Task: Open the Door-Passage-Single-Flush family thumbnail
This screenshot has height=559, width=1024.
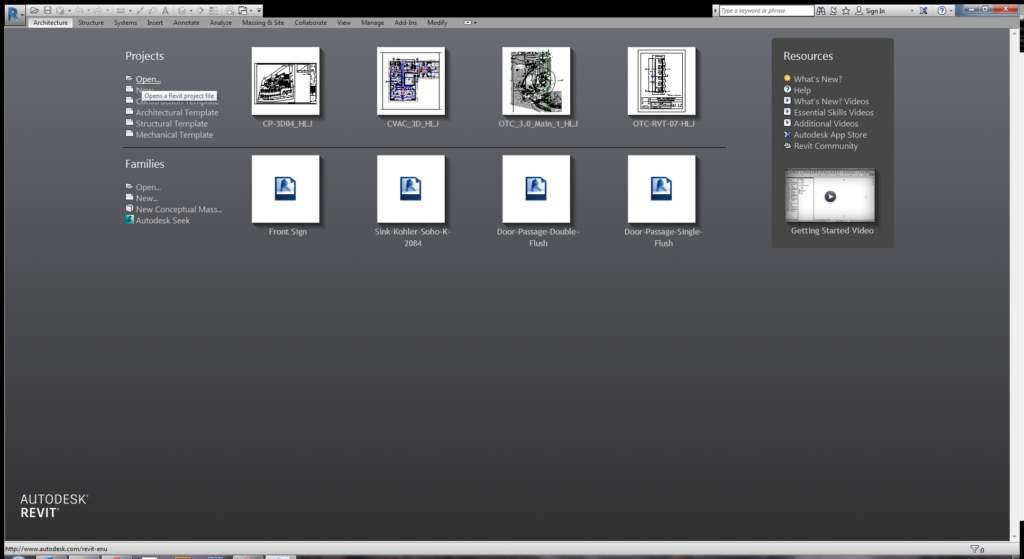Action: tap(662, 189)
